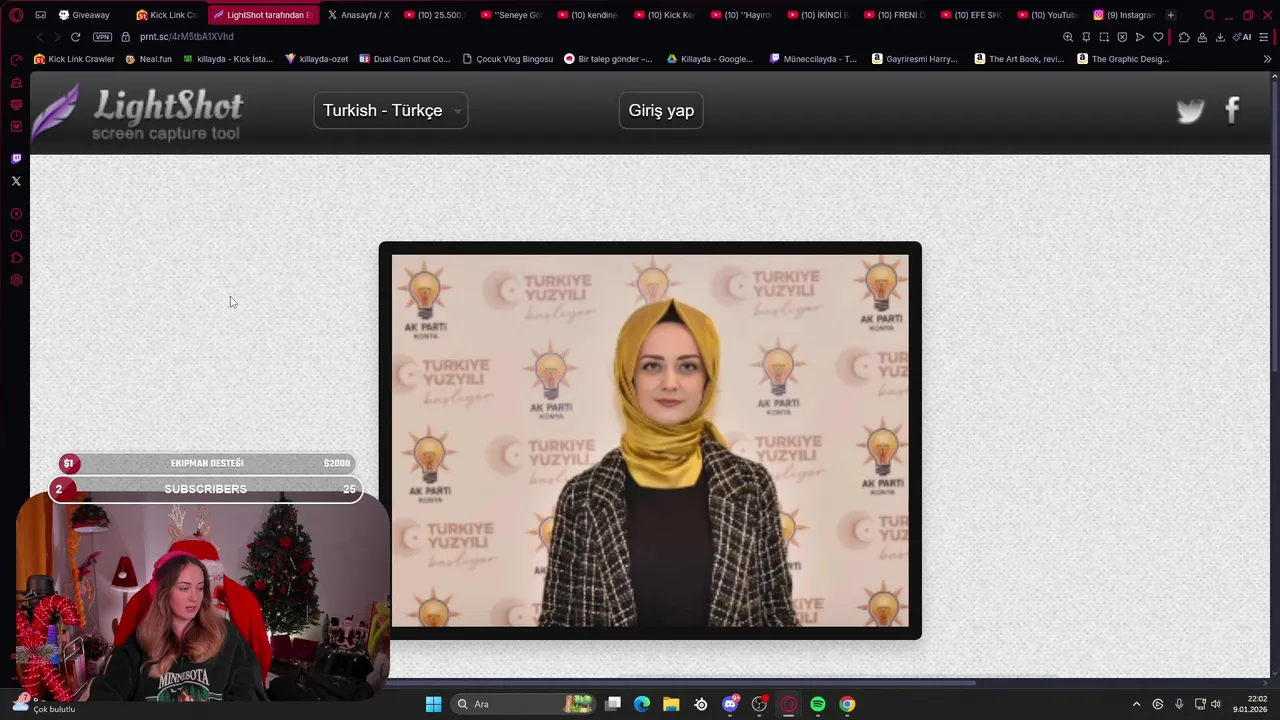Open the The Art Book, revi... bookmark
1280x720 pixels.
pyautogui.click(x=1019, y=59)
